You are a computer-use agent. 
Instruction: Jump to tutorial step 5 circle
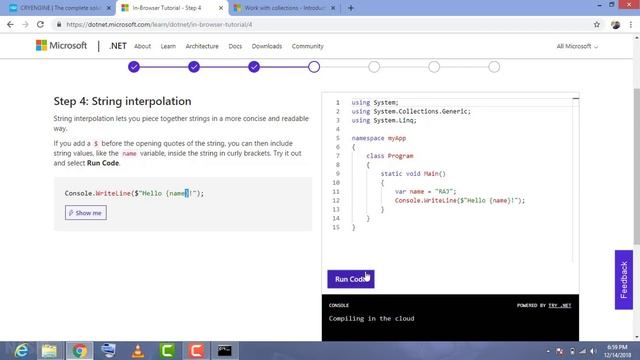(x=374, y=67)
